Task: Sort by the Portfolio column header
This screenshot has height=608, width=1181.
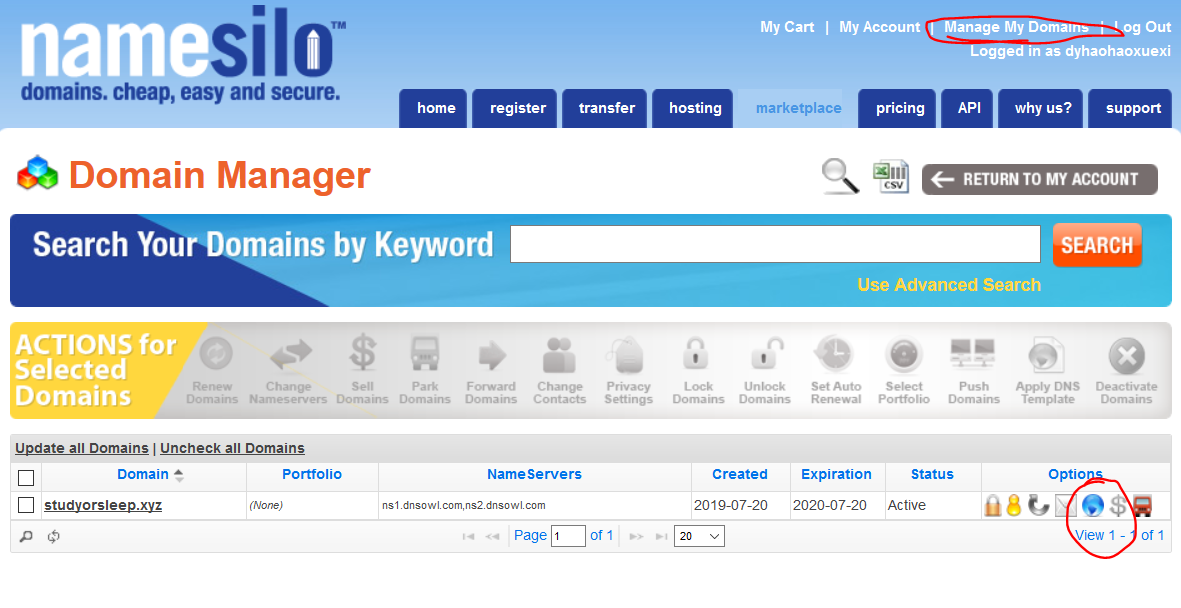Action: [312, 474]
